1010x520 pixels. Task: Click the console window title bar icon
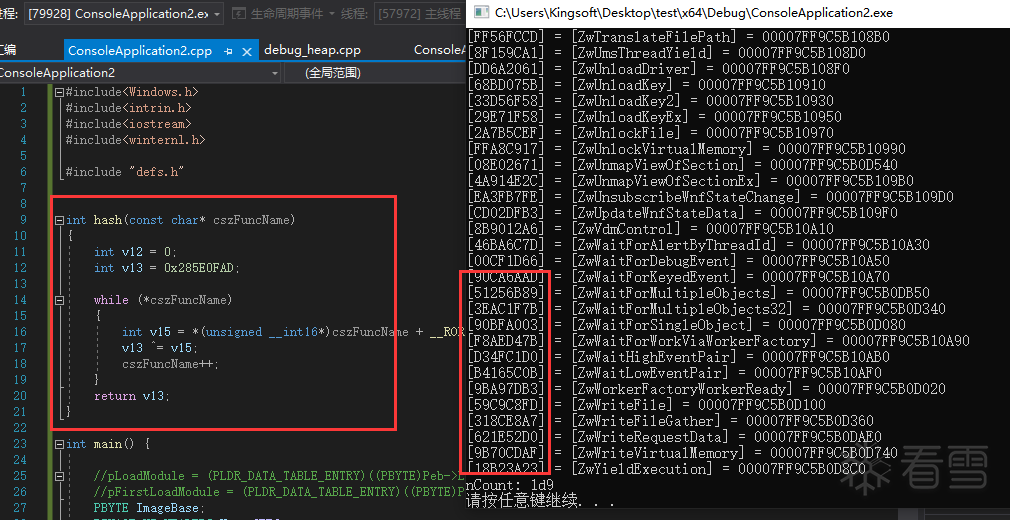coord(481,13)
